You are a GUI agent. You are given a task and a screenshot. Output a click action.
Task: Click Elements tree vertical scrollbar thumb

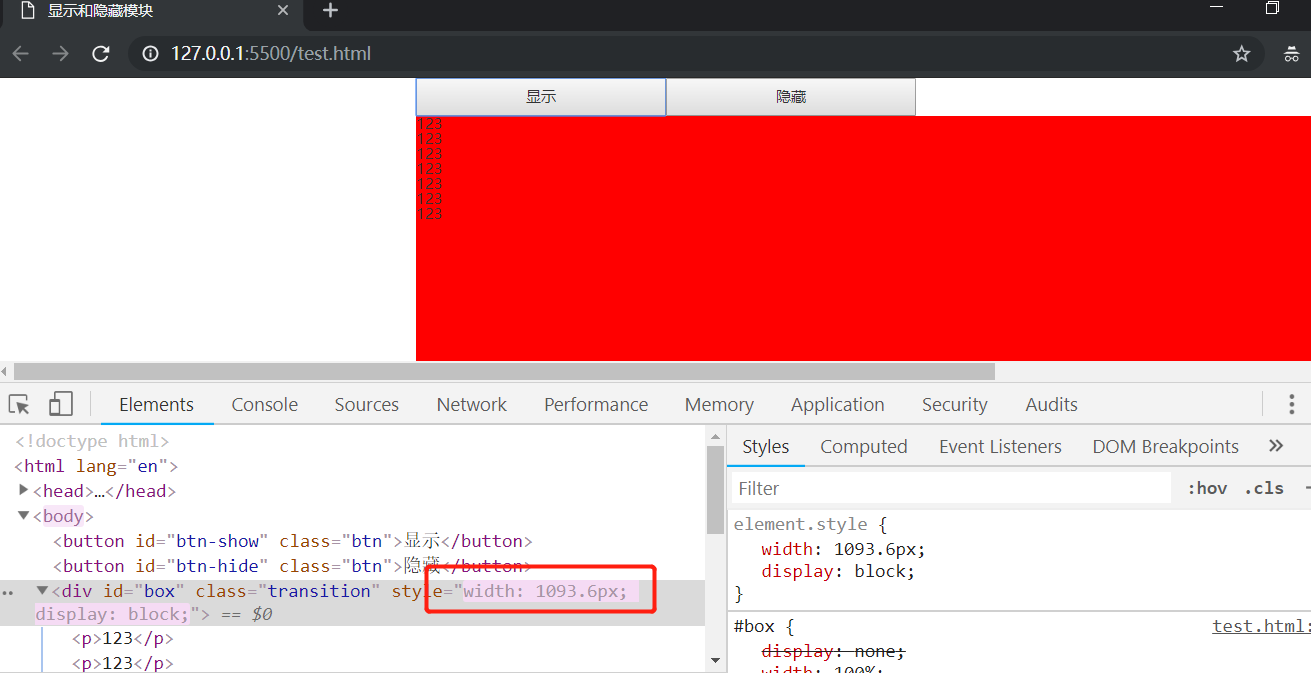(714, 490)
